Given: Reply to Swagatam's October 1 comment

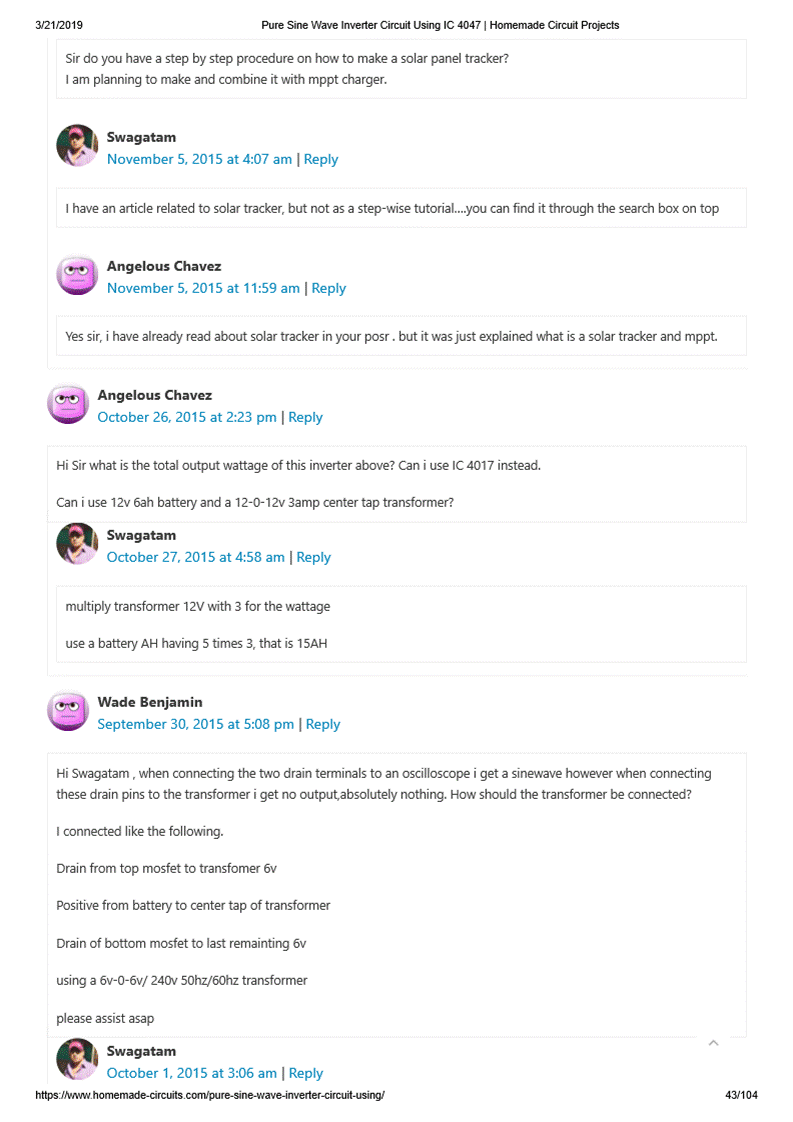Looking at the screenshot, I should 306,1073.
